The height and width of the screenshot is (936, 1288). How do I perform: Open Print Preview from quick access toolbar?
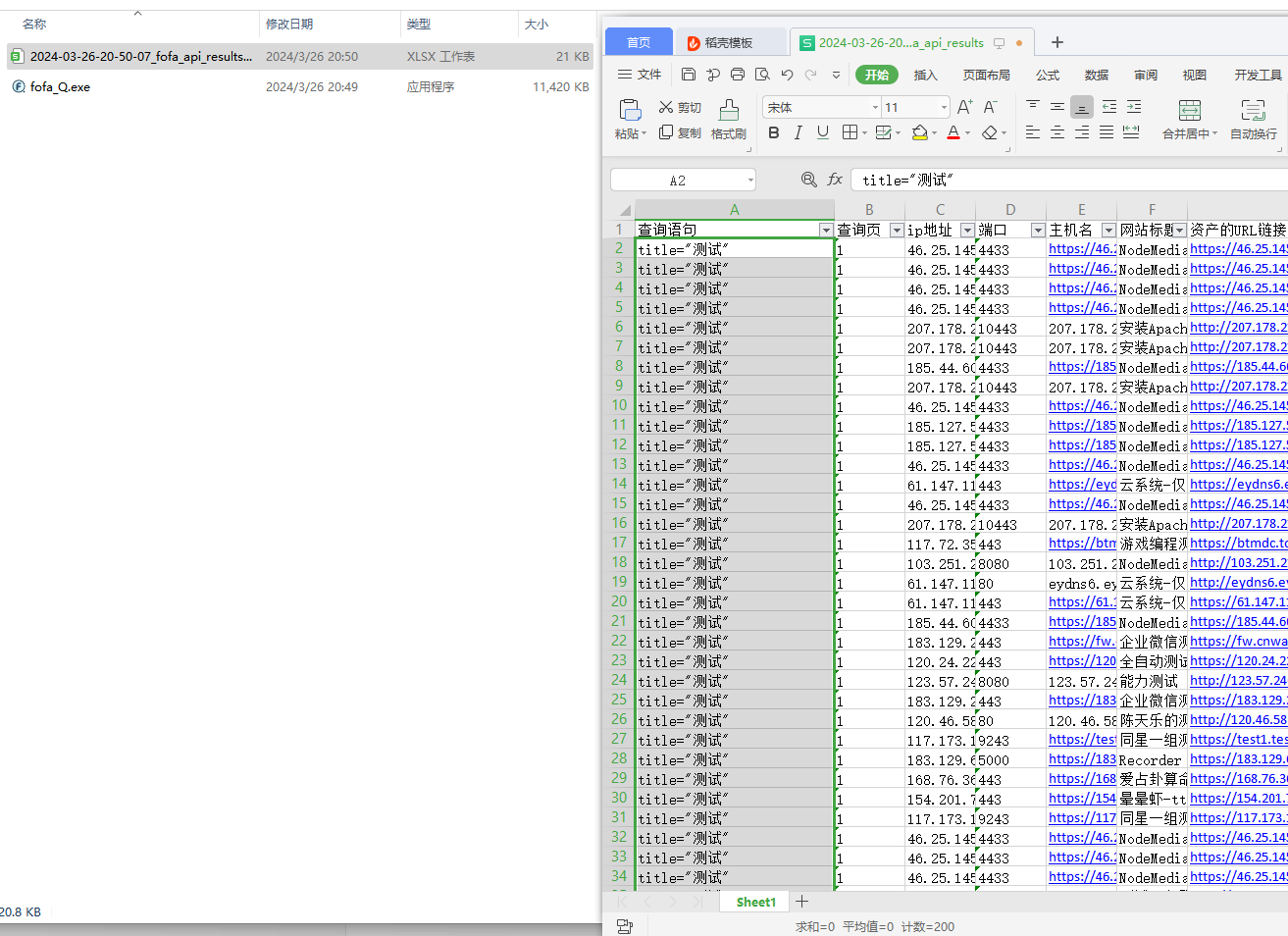coord(762,75)
